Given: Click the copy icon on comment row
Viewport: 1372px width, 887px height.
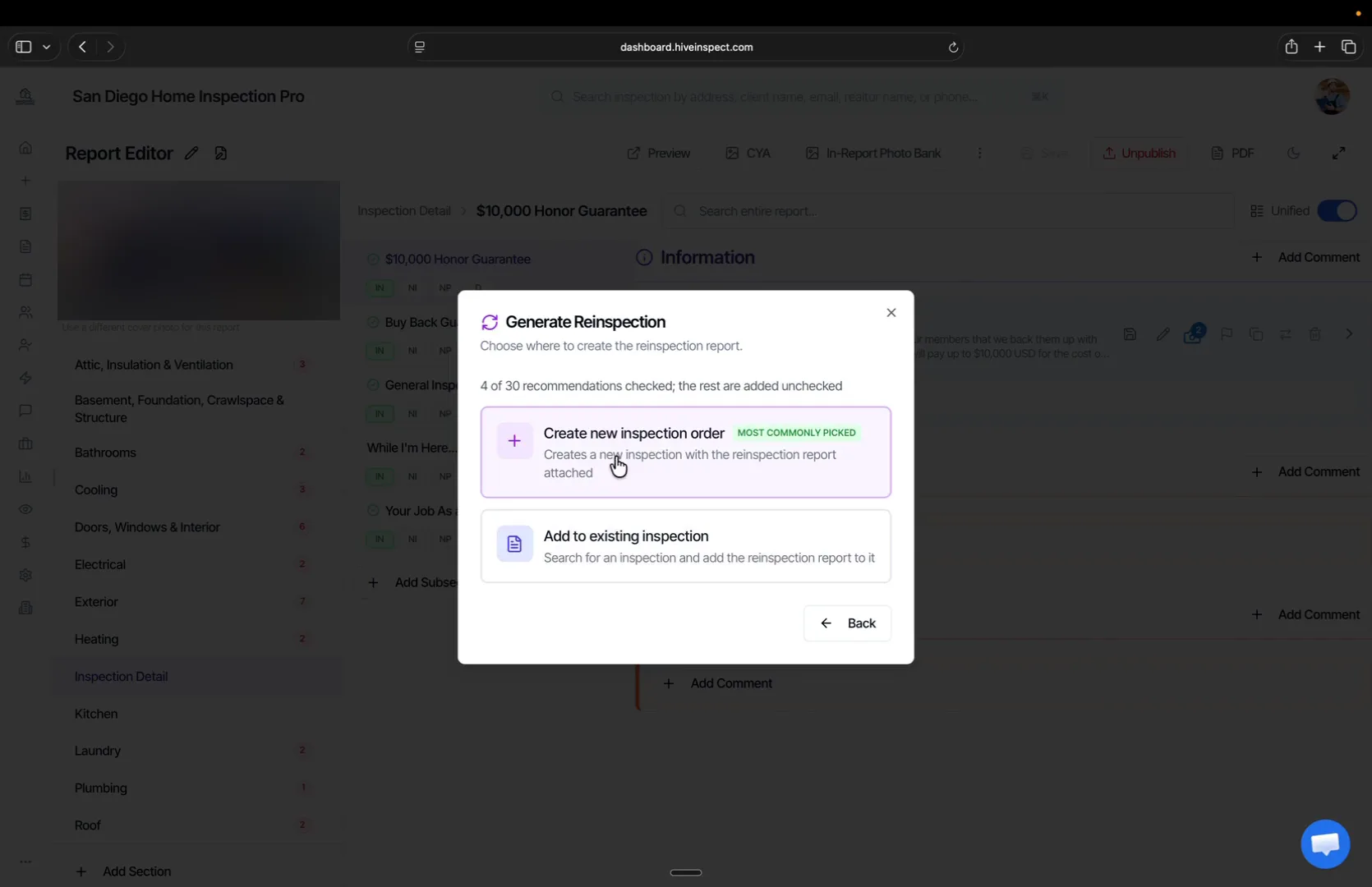Looking at the screenshot, I should coord(1256,334).
